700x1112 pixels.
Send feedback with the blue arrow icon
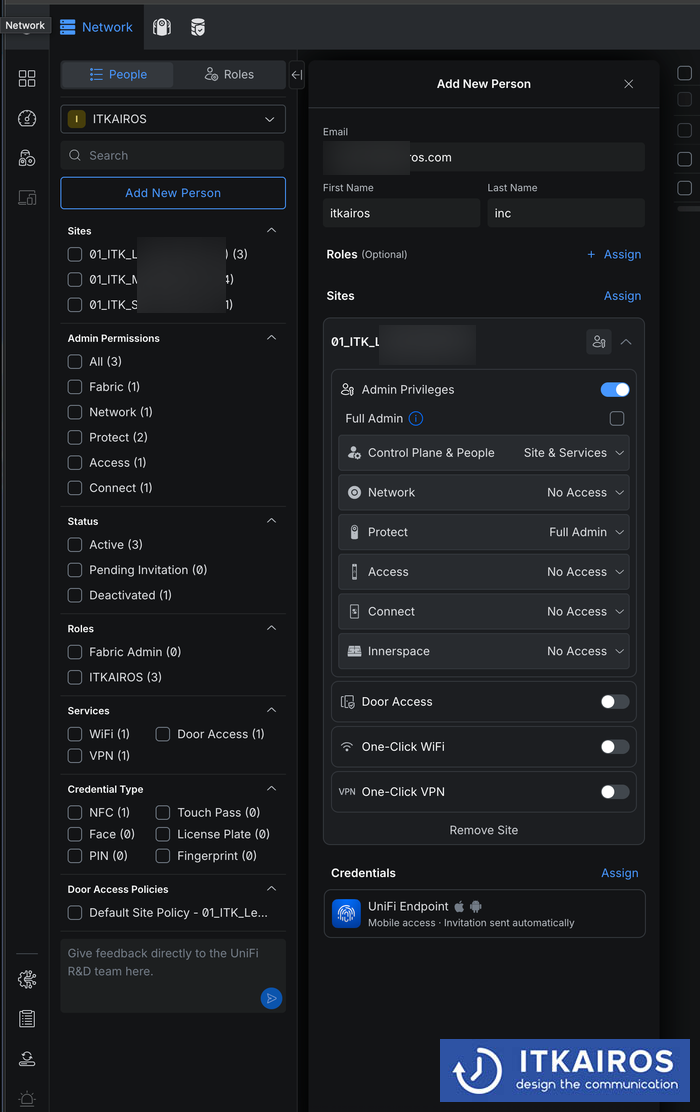tap(271, 999)
